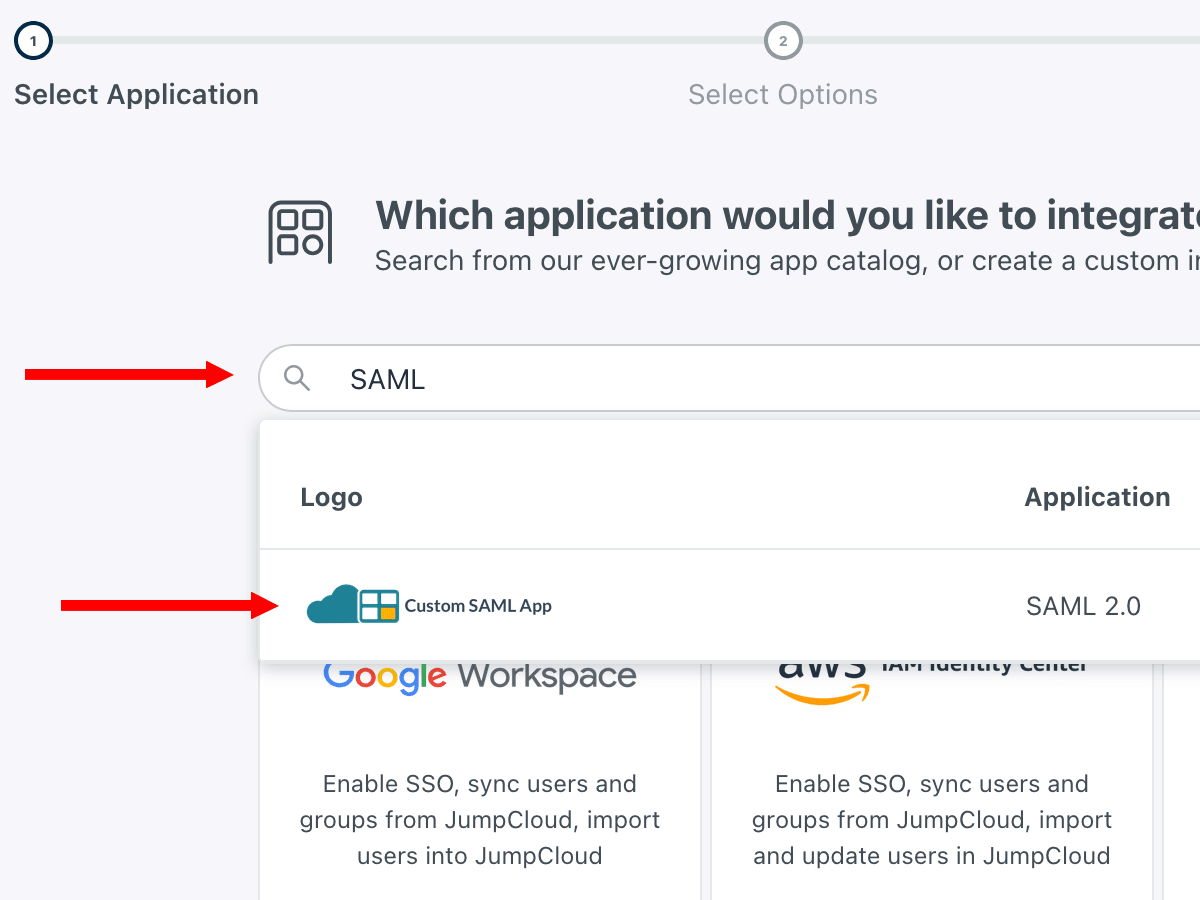Viewport: 1200px width, 900px height.
Task: Click the SAML search input field
Action: 729,378
